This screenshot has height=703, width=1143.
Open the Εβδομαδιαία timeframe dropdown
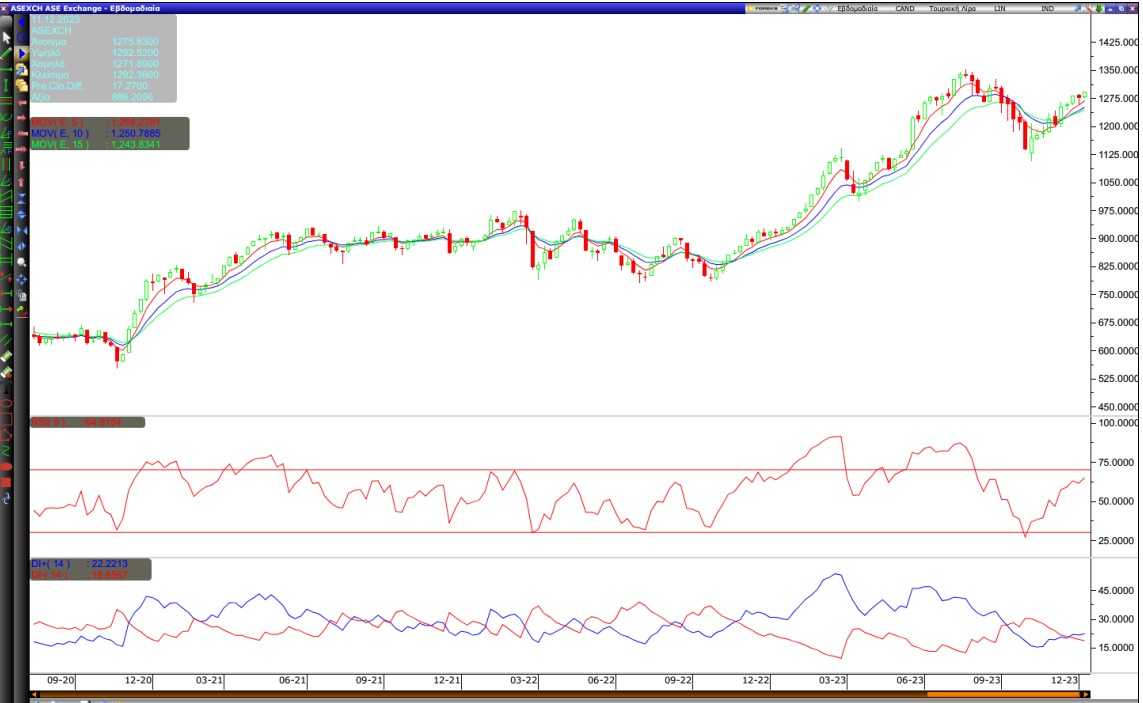pos(858,8)
